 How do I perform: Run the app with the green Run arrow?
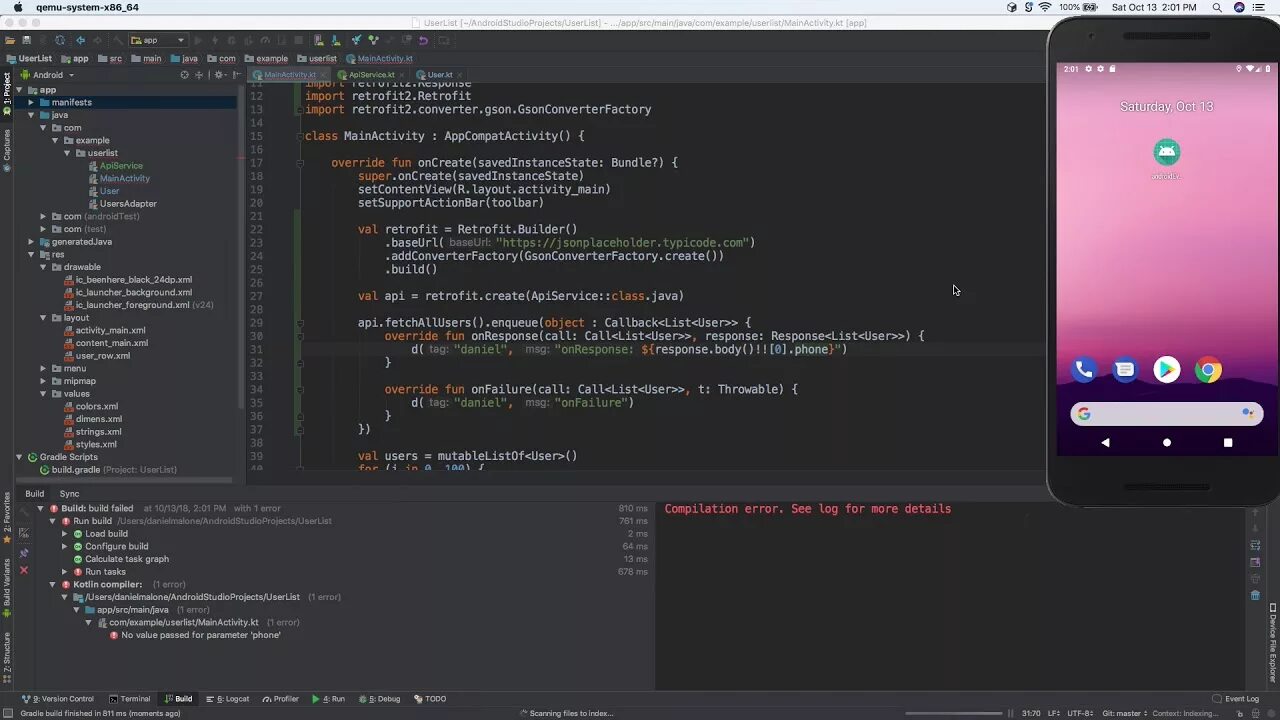(197, 40)
